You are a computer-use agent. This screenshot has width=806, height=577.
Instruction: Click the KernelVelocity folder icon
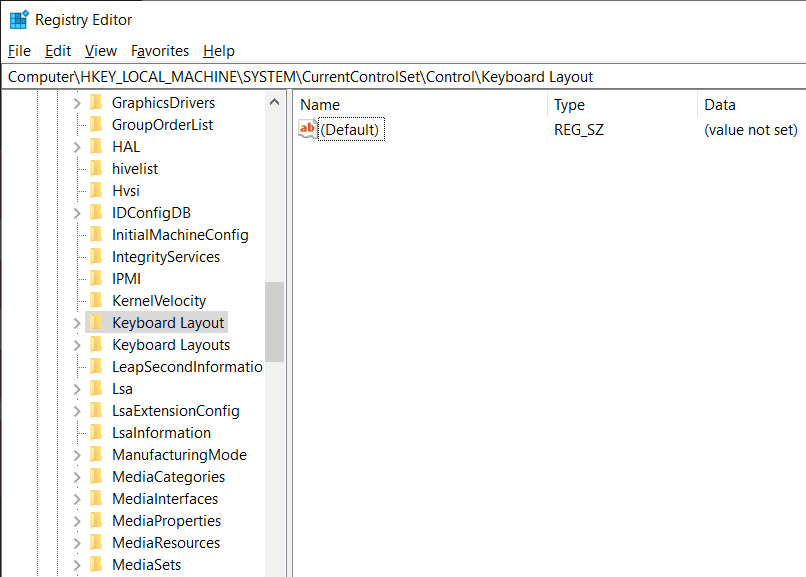[96, 301]
